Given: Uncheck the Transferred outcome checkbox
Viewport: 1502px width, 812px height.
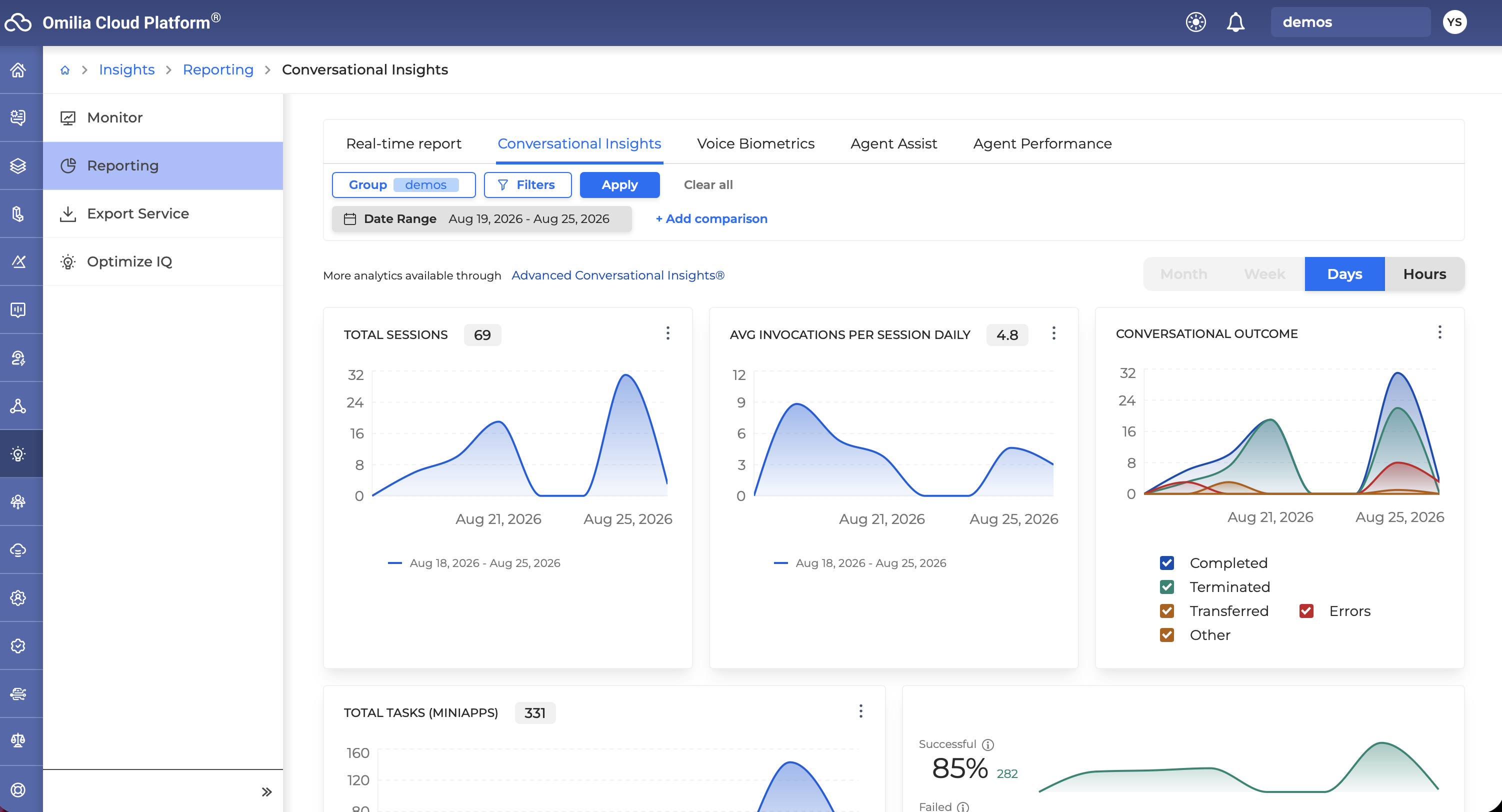Looking at the screenshot, I should [1166, 610].
